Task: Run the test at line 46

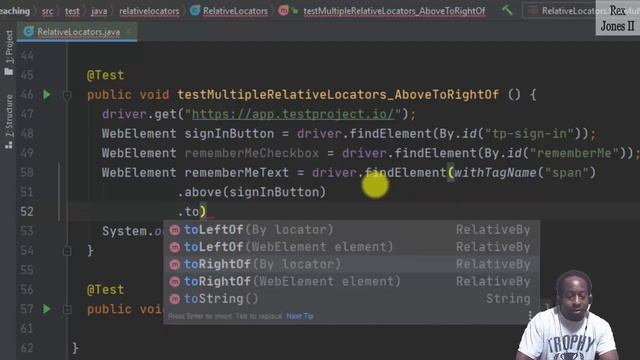Action: tap(47, 95)
